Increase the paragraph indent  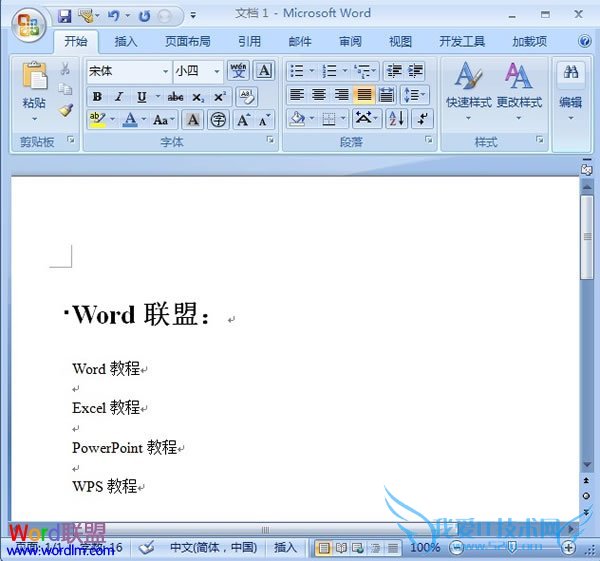[x=415, y=71]
